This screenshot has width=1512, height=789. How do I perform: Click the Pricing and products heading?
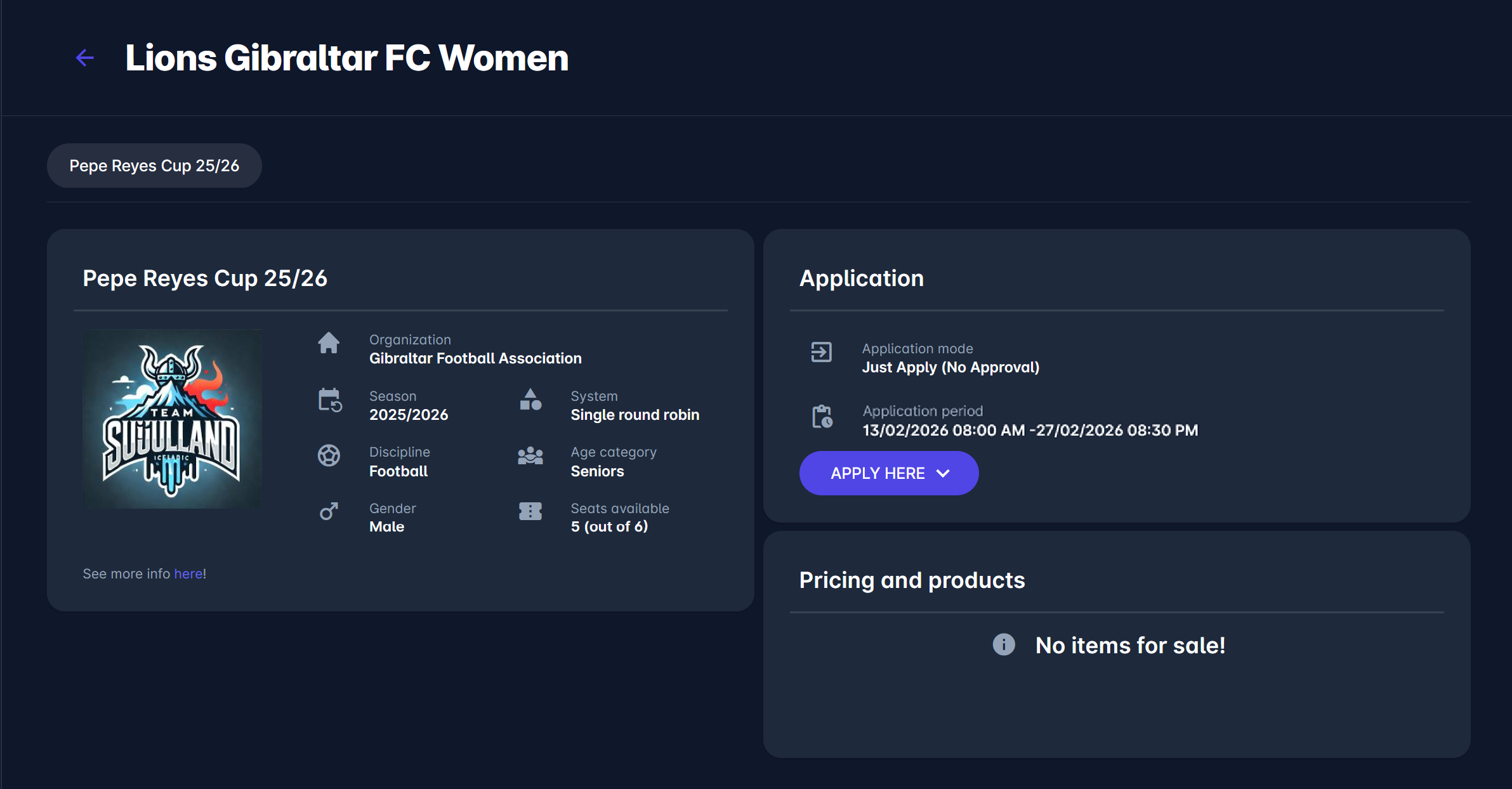[x=912, y=580]
